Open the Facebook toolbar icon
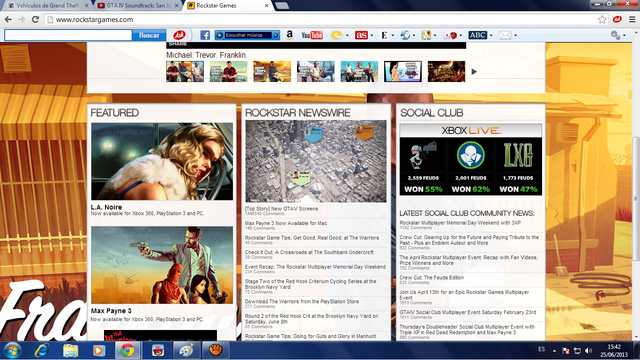Viewport: 640px width, 360px height. tap(205, 35)
